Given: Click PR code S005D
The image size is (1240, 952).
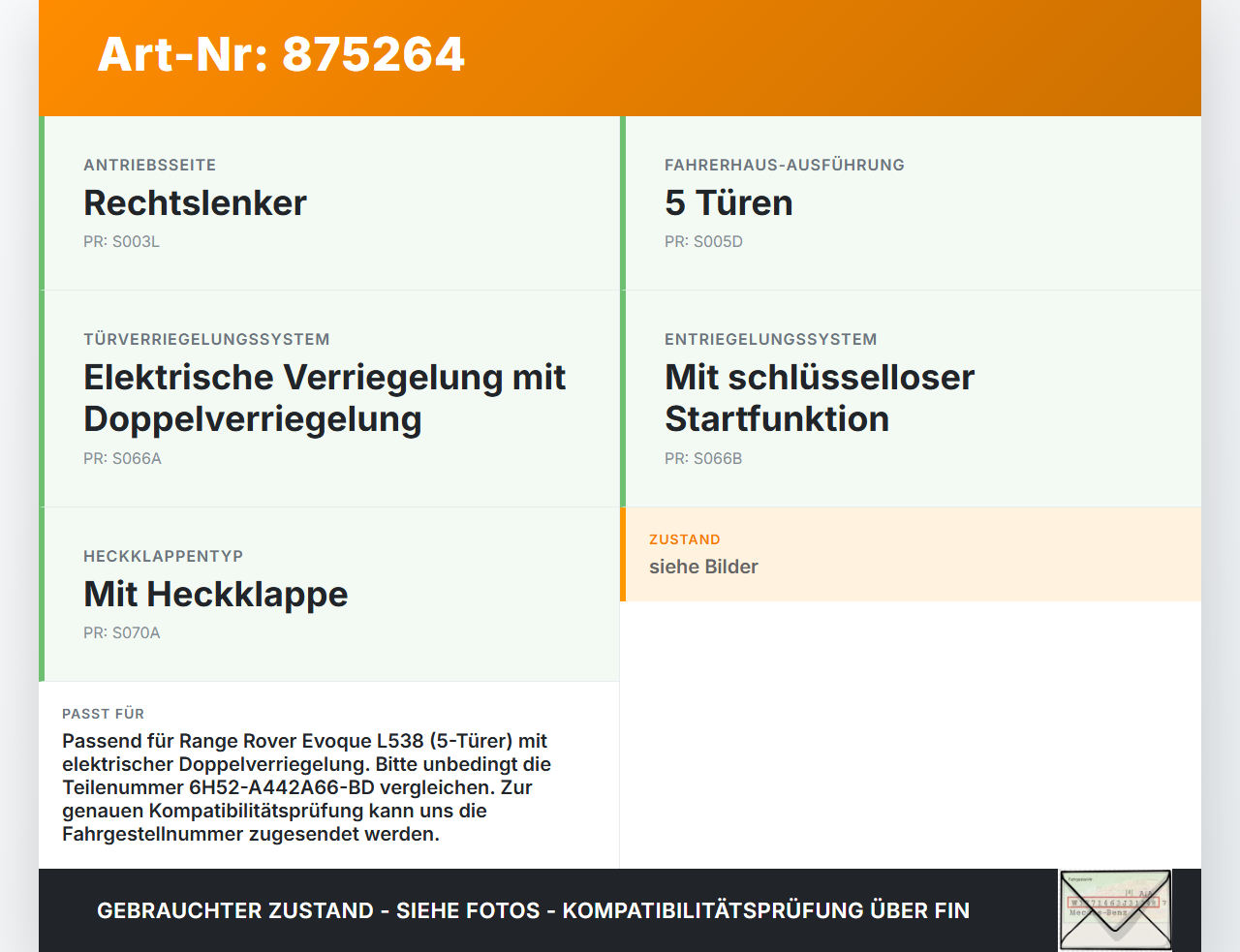Looking at the screenshot, I should point(703,242).
